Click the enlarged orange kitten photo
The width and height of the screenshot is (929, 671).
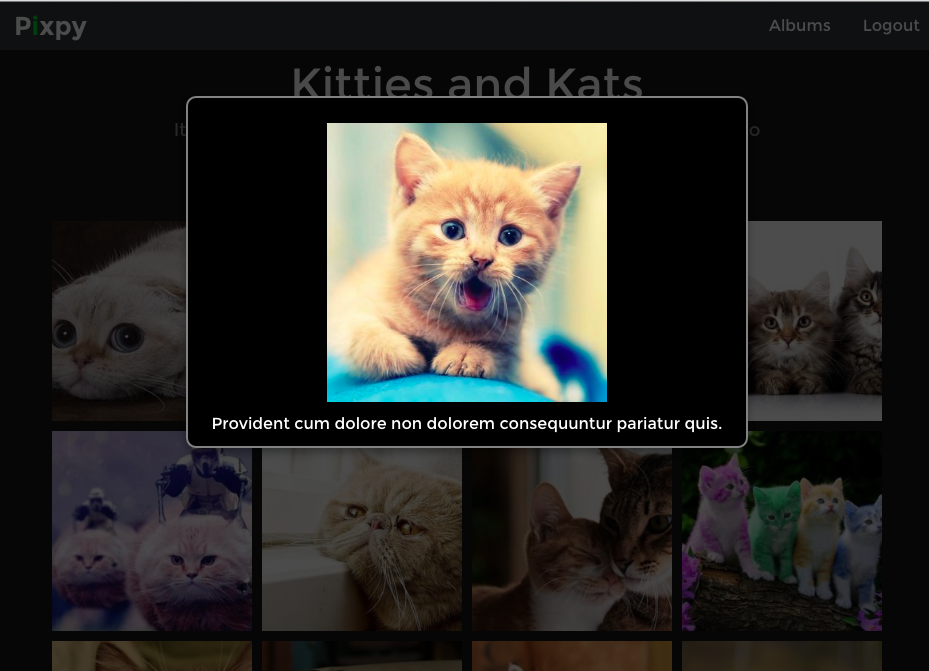point(467,262)
